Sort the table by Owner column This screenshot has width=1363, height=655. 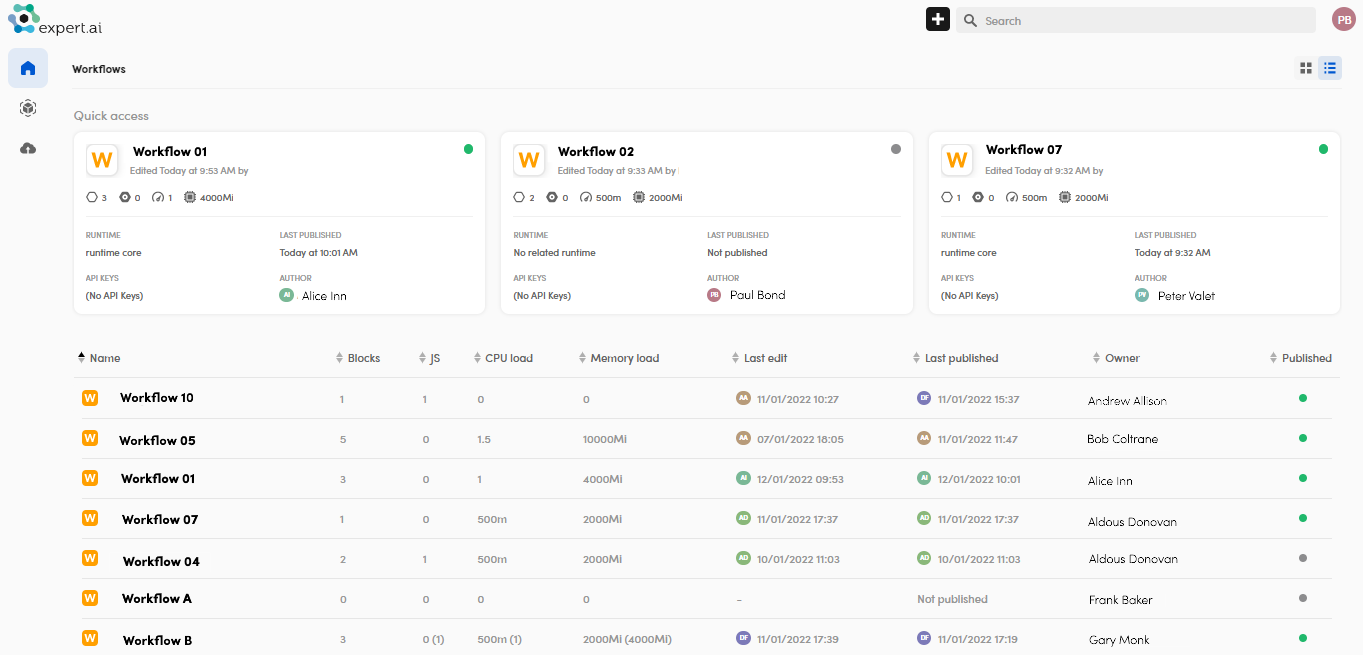coord(1121,358)
